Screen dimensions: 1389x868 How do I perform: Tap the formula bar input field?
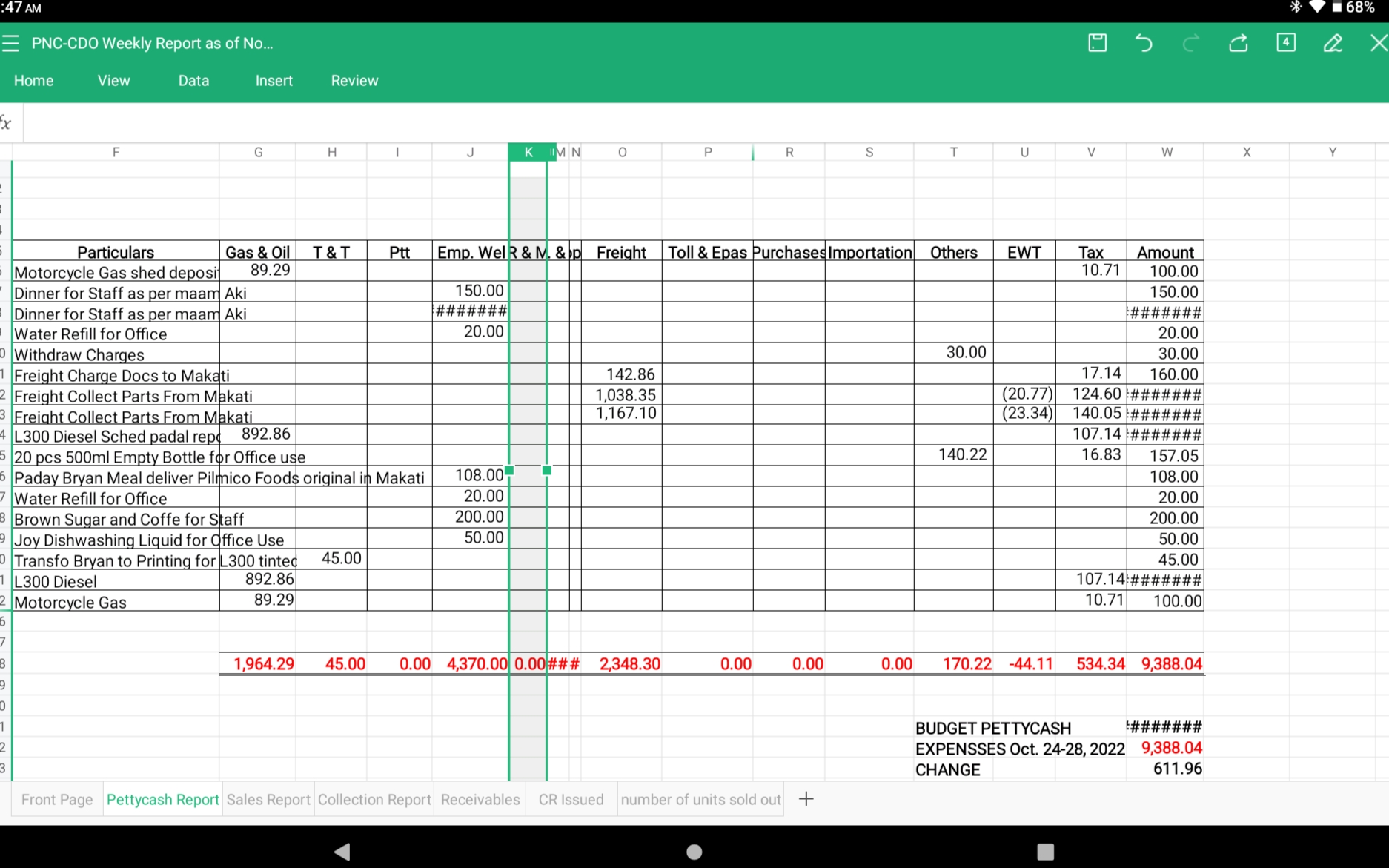click(x=706, y=122)
